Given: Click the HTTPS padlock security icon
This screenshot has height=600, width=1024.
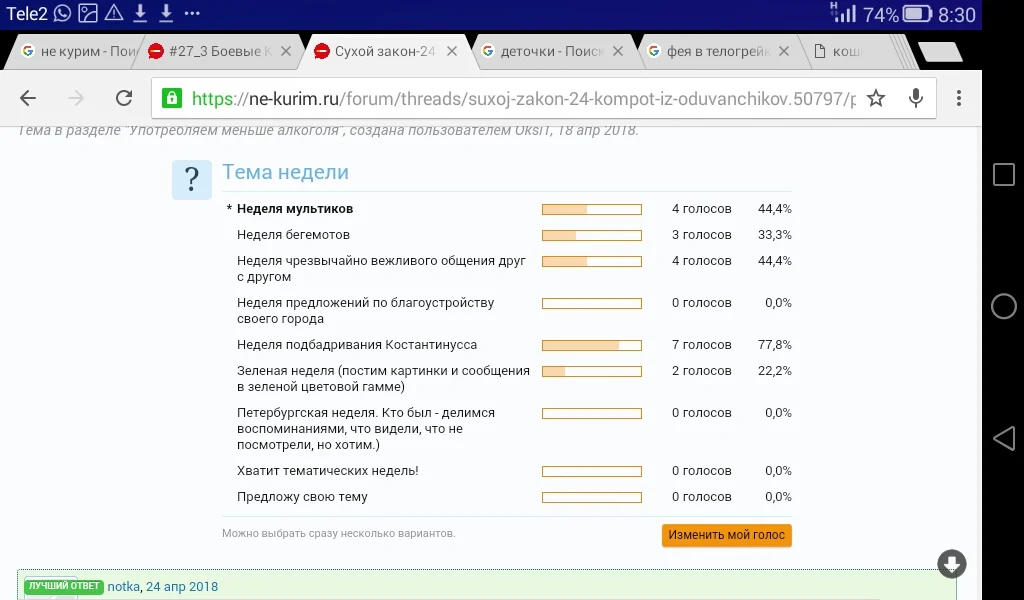Looking at the screenshot, I should coord(172,98).
